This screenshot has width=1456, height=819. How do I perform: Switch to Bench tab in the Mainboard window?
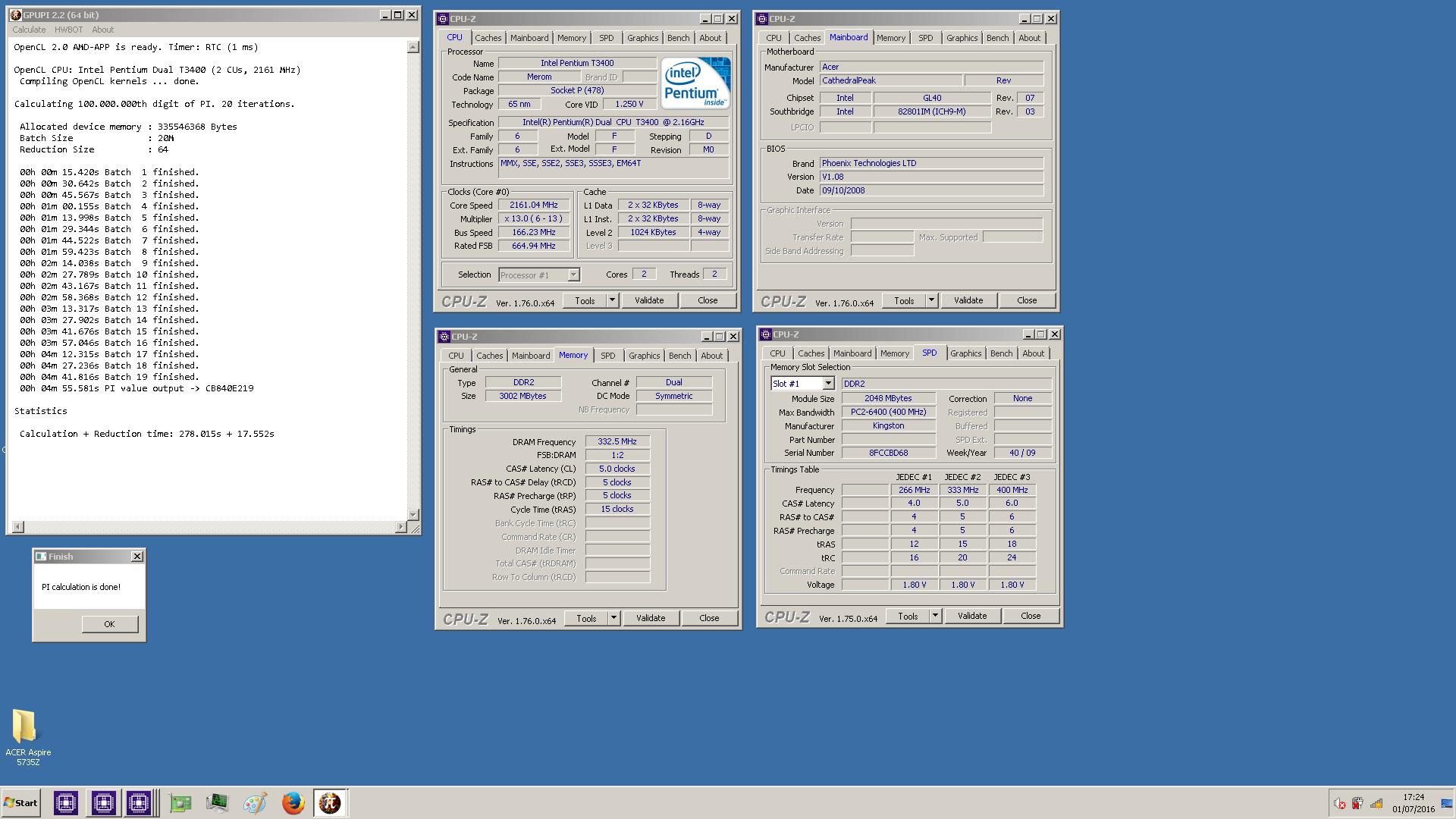997,38
